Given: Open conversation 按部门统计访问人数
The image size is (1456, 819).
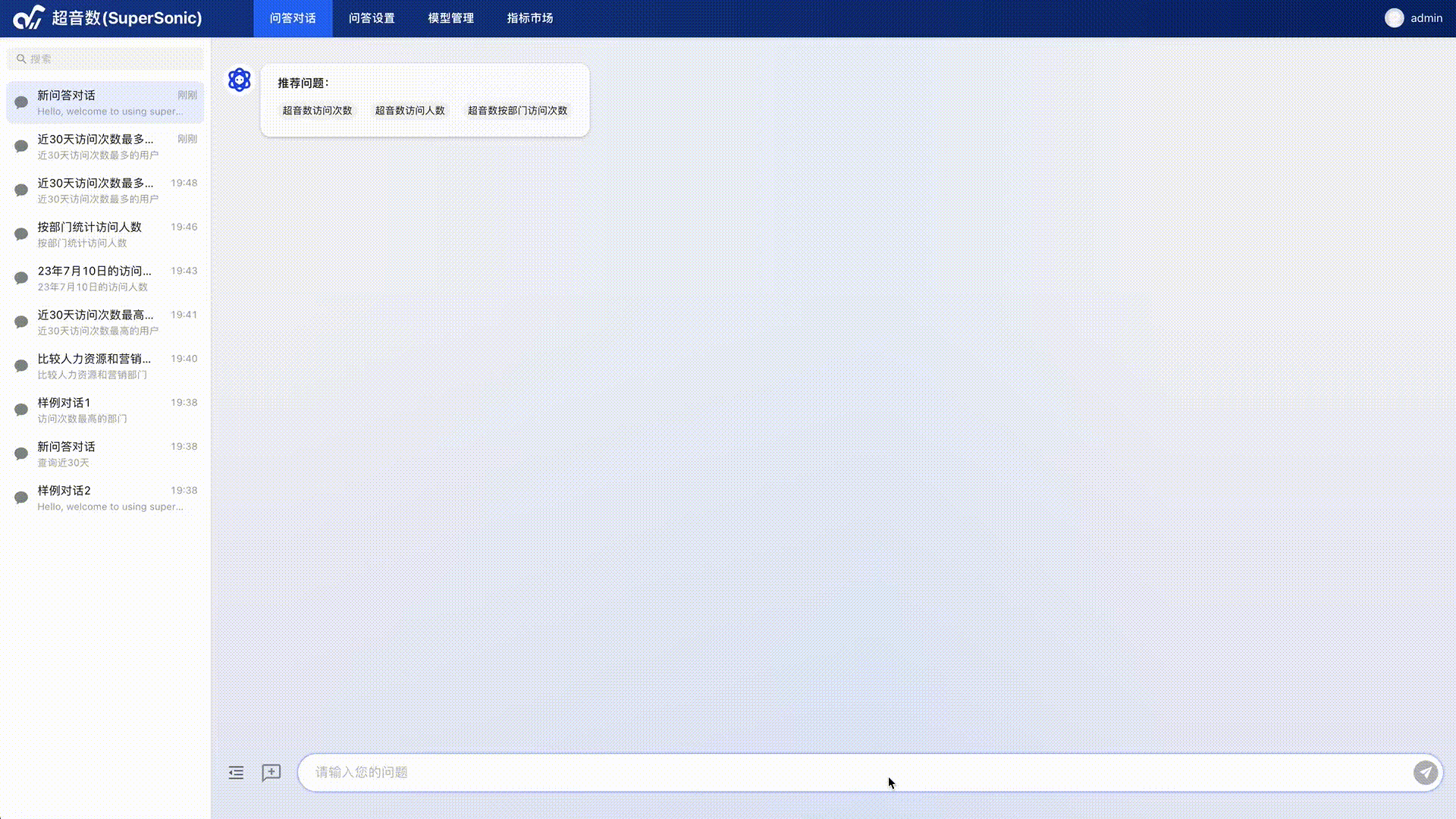Looking at the screenshot, I should pos(105,234).
